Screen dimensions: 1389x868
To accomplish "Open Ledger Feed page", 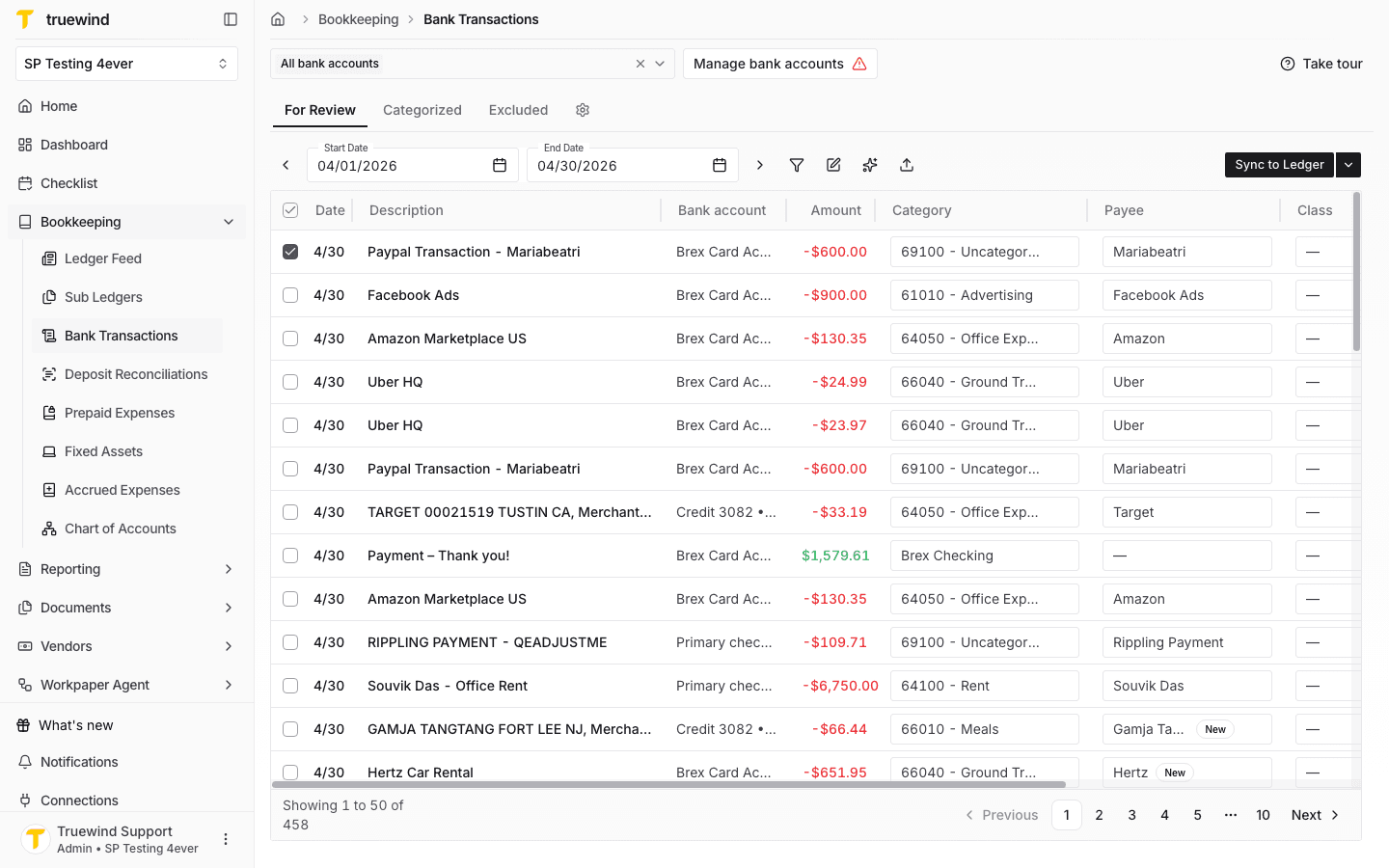I will pos(127,258).
